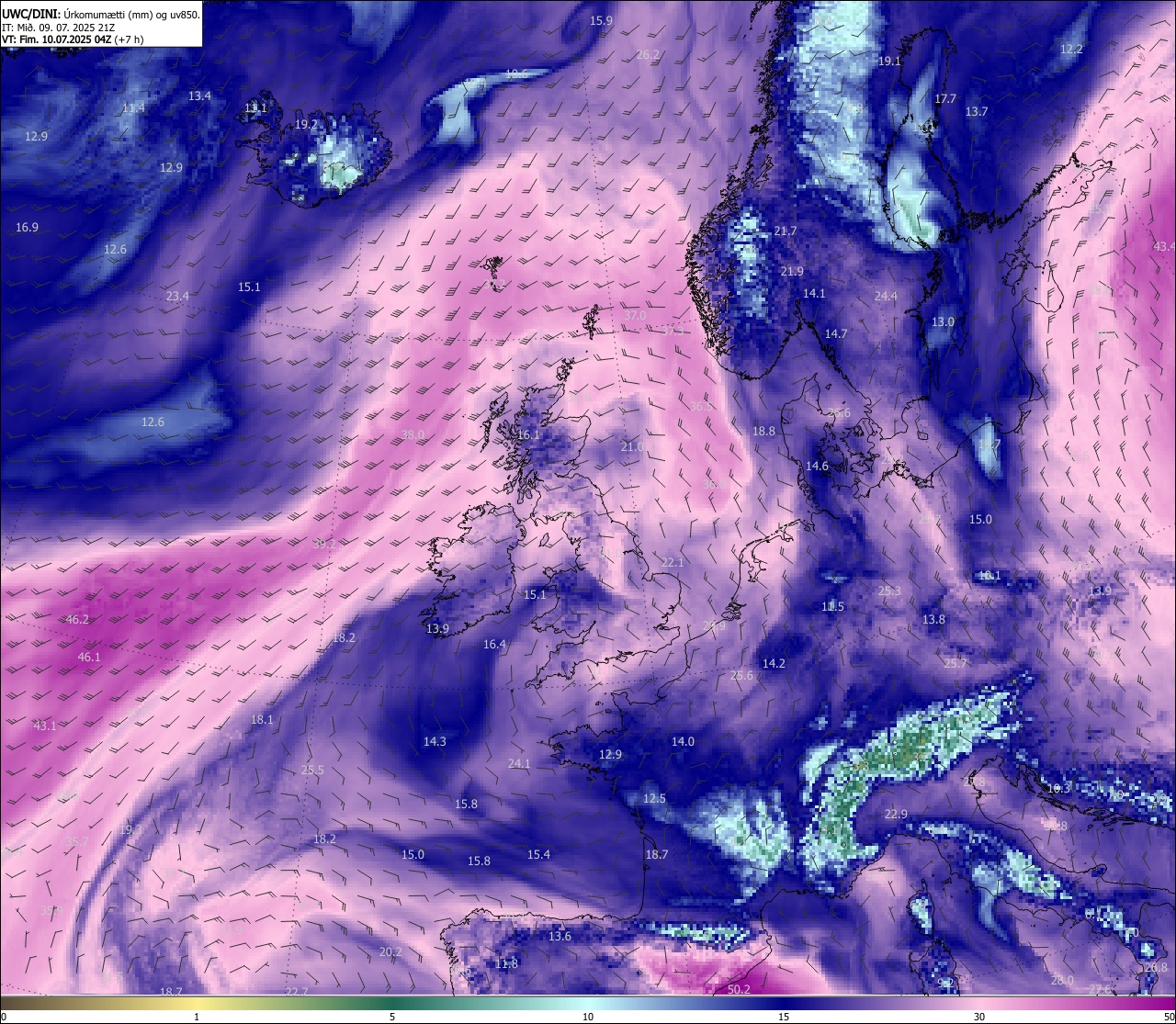The height and width of the screenshot is (1024, 1176).
Task: Click the 21.9 value over southern Norway
Action: 792,271
